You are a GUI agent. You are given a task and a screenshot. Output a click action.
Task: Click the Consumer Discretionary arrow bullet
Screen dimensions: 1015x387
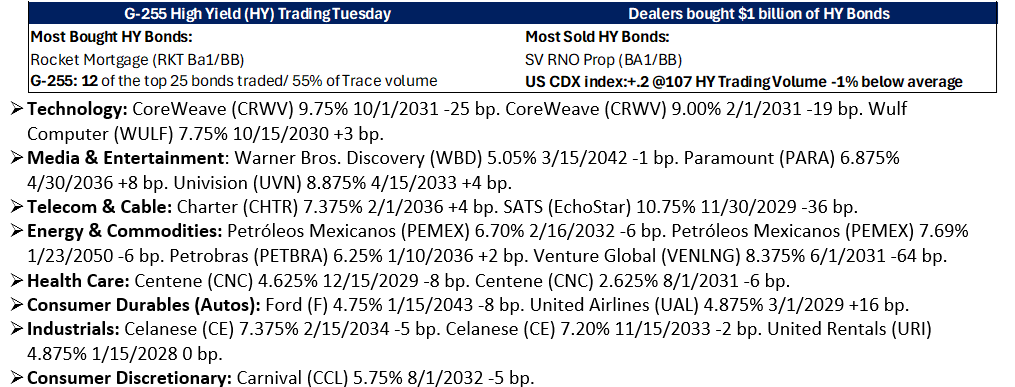16,378
